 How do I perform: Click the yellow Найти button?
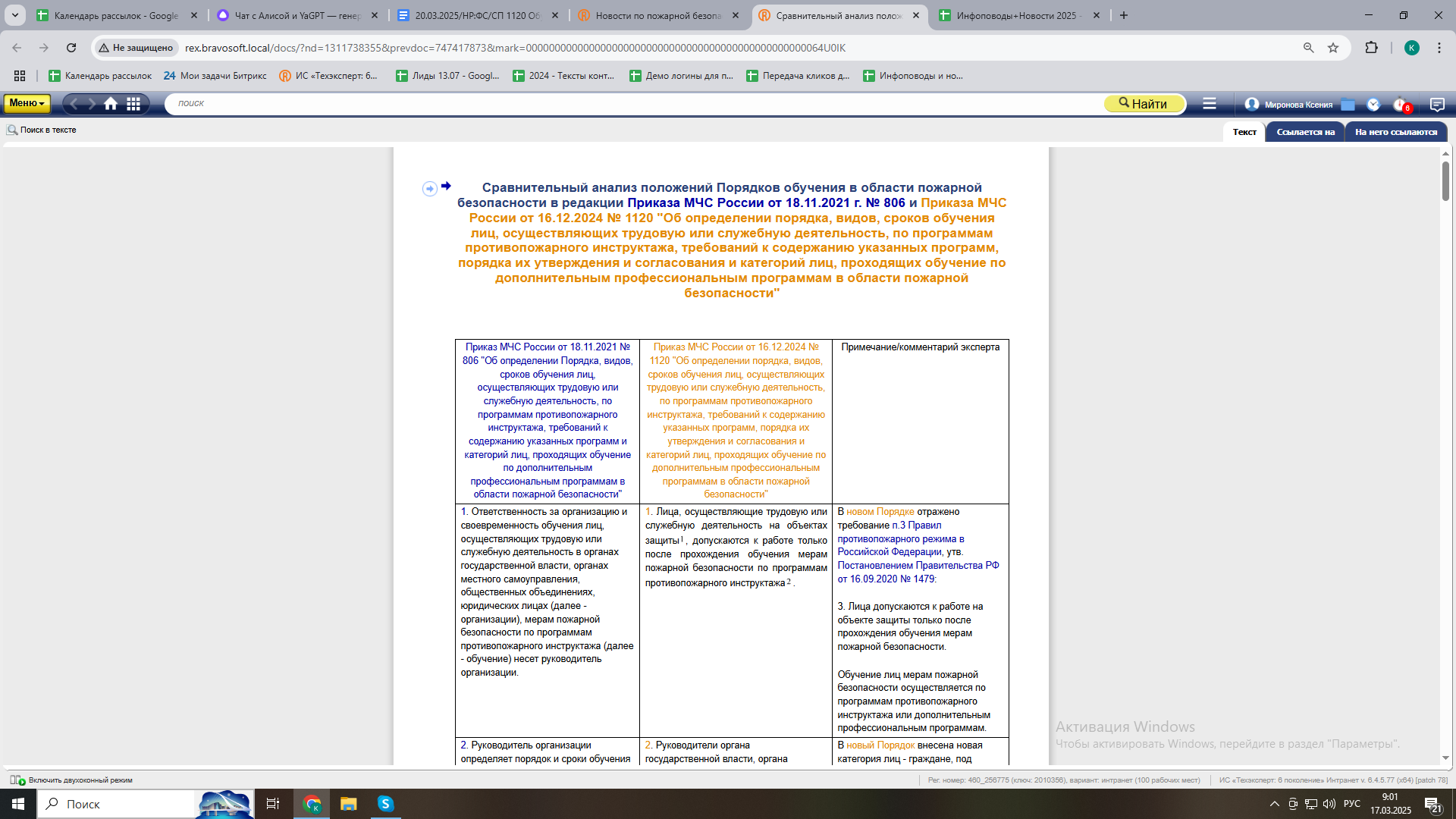point(1144,104)
